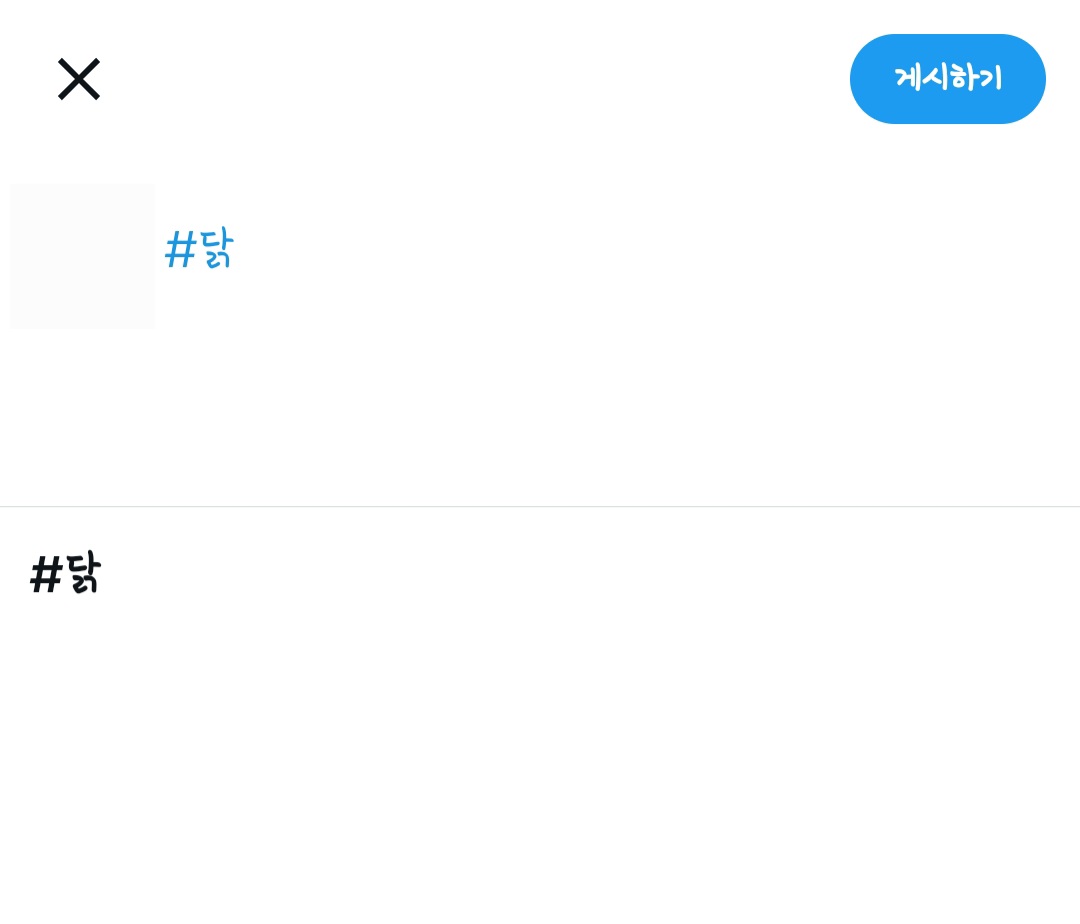Click the blue #닭 hashtag text
This screenshot has width=1080, height=924.
[x=198, y=249]
